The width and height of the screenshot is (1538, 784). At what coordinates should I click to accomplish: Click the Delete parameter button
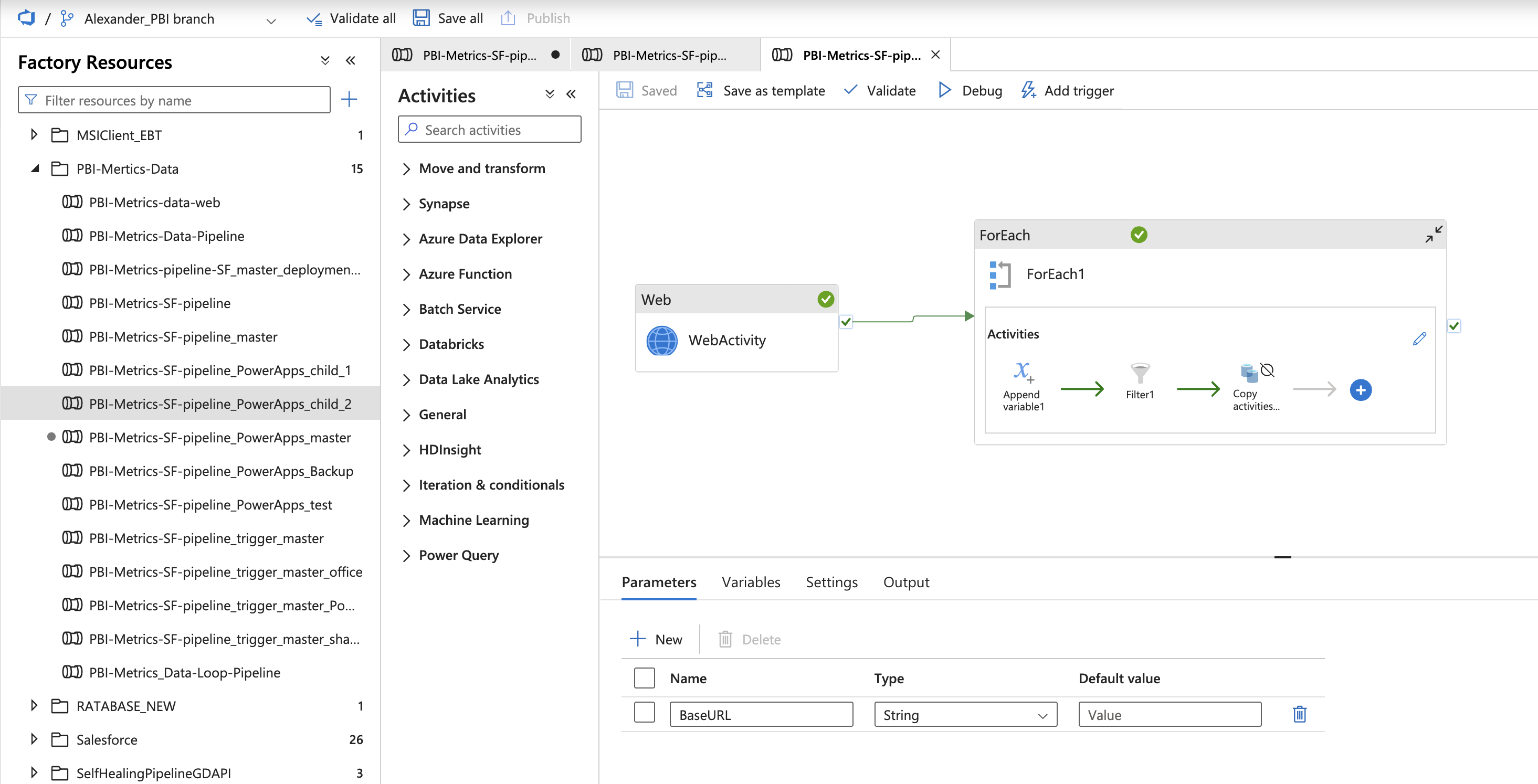coord(749,639)
